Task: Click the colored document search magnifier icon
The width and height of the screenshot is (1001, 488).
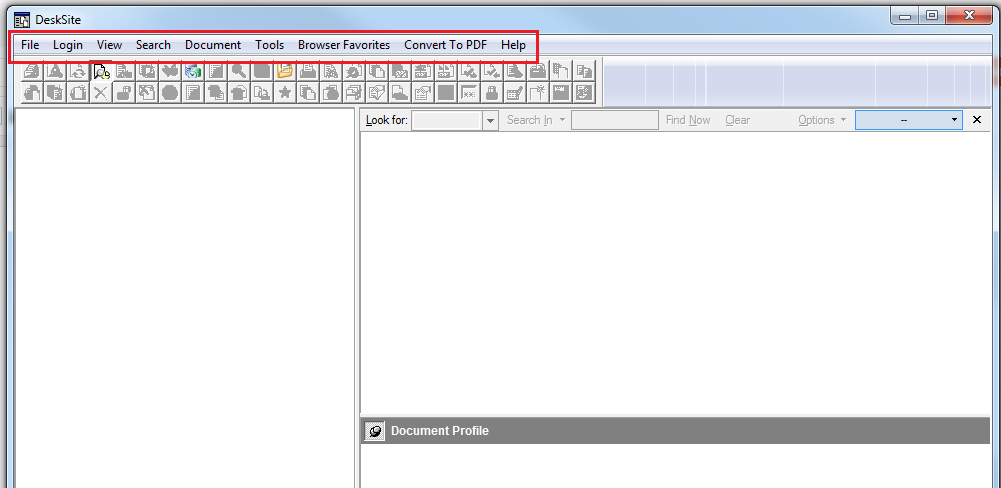Action: 102,71
